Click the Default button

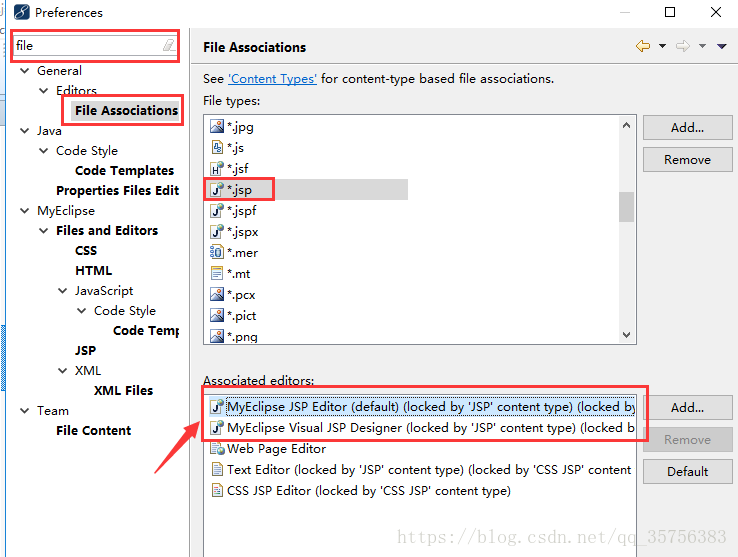tap(688, 471)
